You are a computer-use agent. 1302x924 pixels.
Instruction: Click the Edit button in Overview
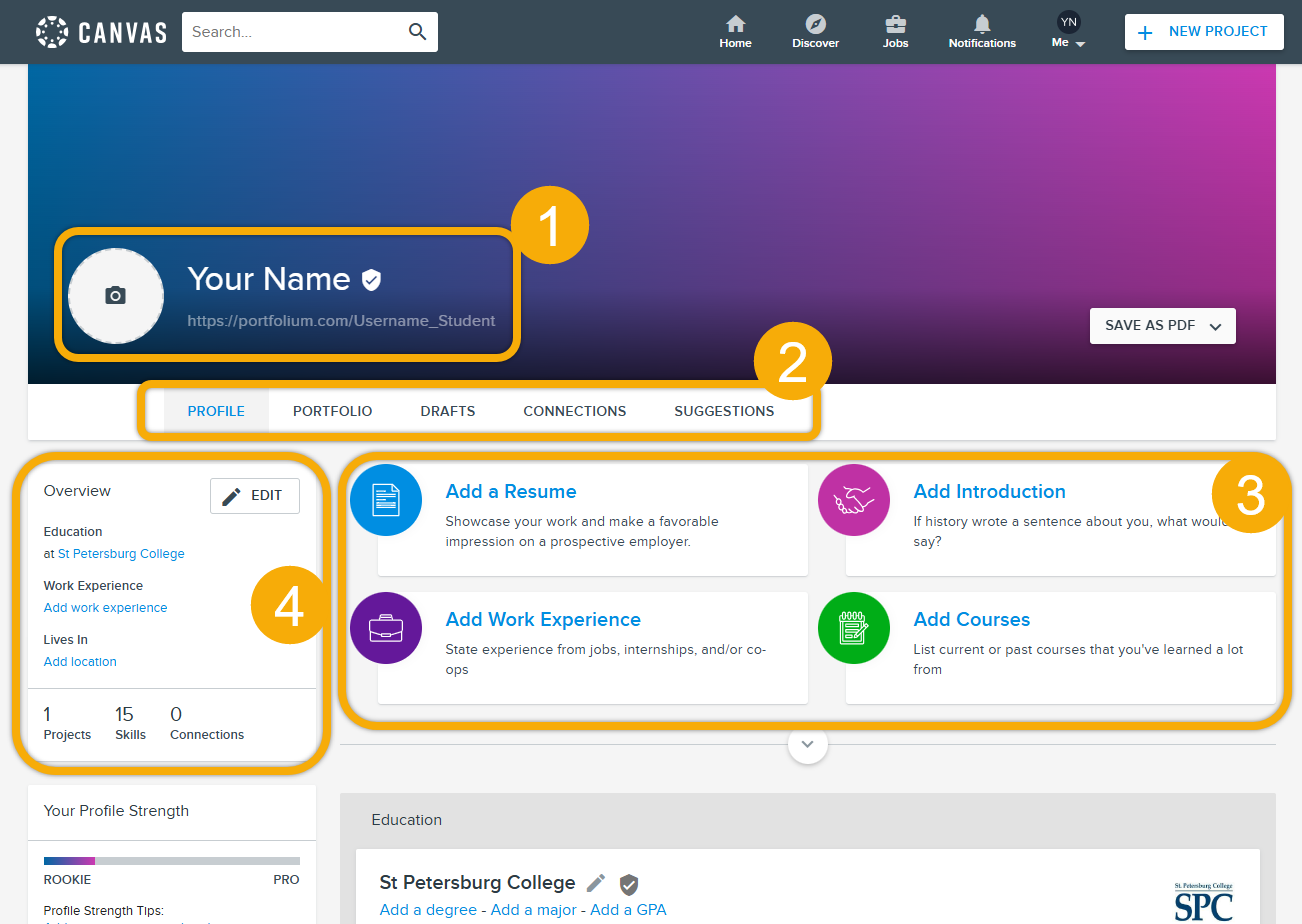tap(254, 496)
